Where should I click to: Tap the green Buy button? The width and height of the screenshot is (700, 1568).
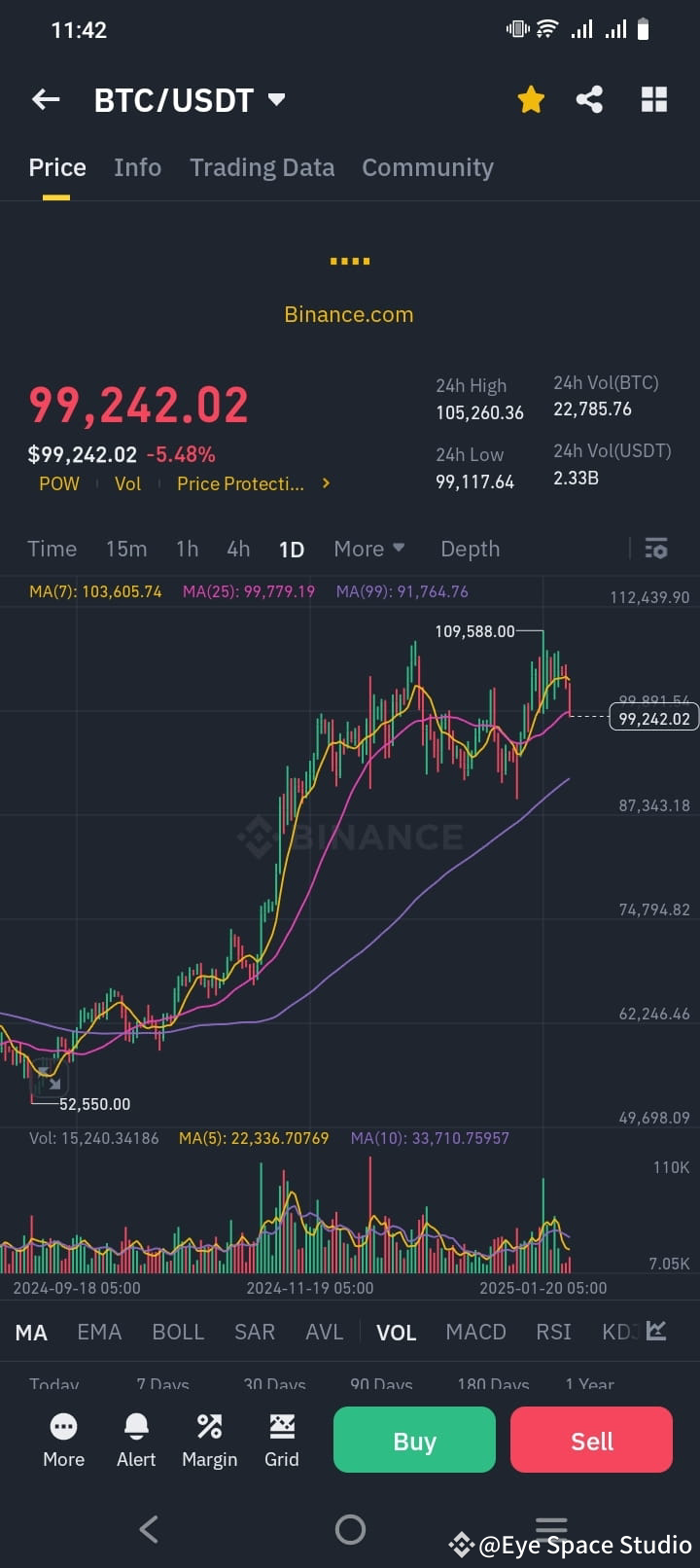coord(414,1440)
